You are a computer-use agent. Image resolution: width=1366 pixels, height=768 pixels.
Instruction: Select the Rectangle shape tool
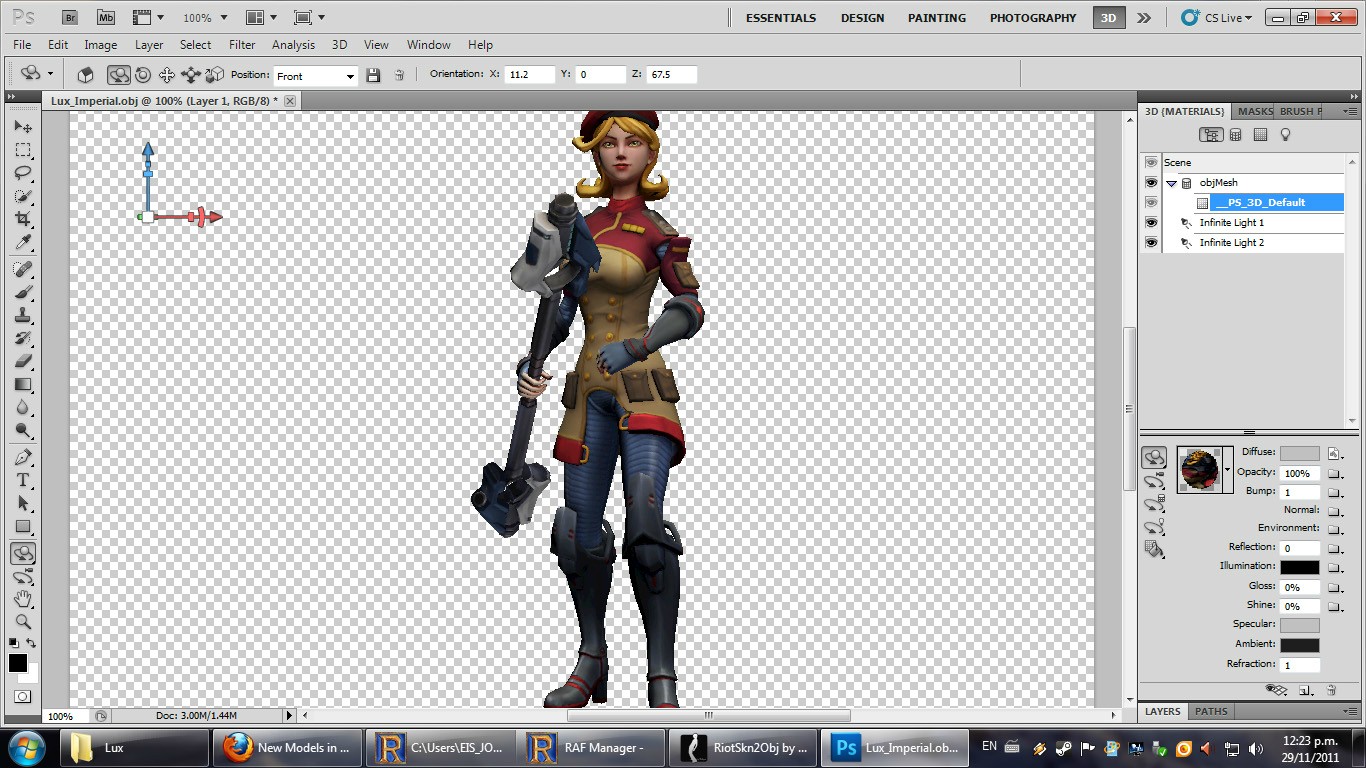pos(23,526)
